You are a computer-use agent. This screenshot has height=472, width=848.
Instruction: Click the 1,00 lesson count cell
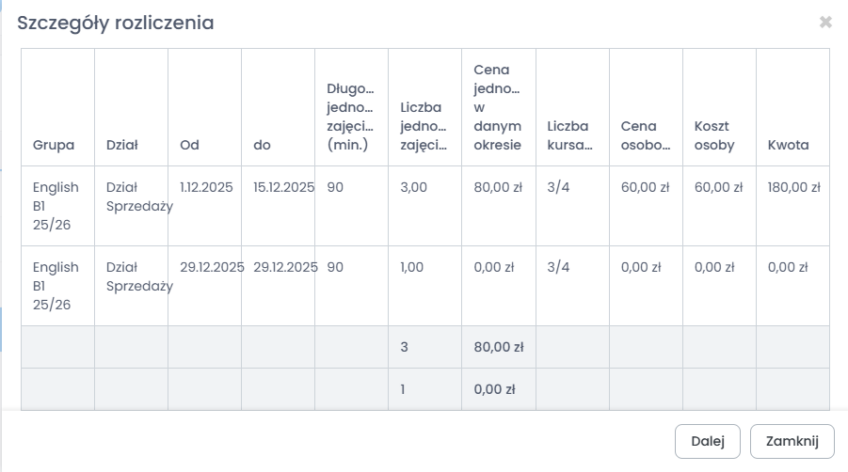pos(412,268)
